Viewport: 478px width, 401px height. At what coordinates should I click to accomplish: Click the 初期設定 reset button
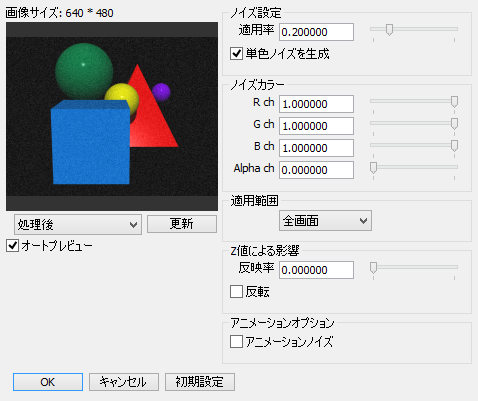pos(200,382)
